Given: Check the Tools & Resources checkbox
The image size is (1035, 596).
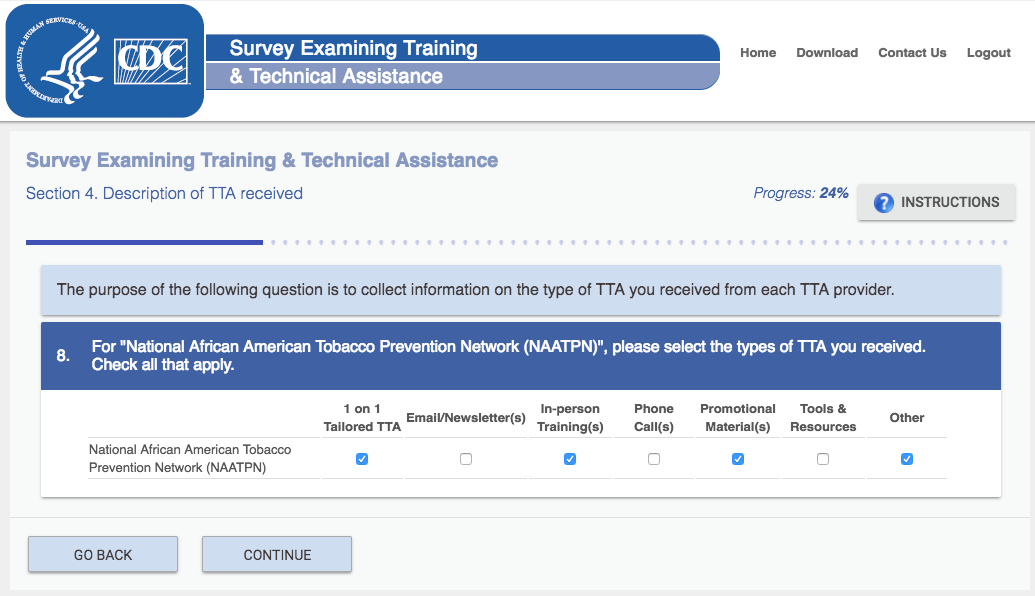Looking at the screenshot, I should pos(823,459).
